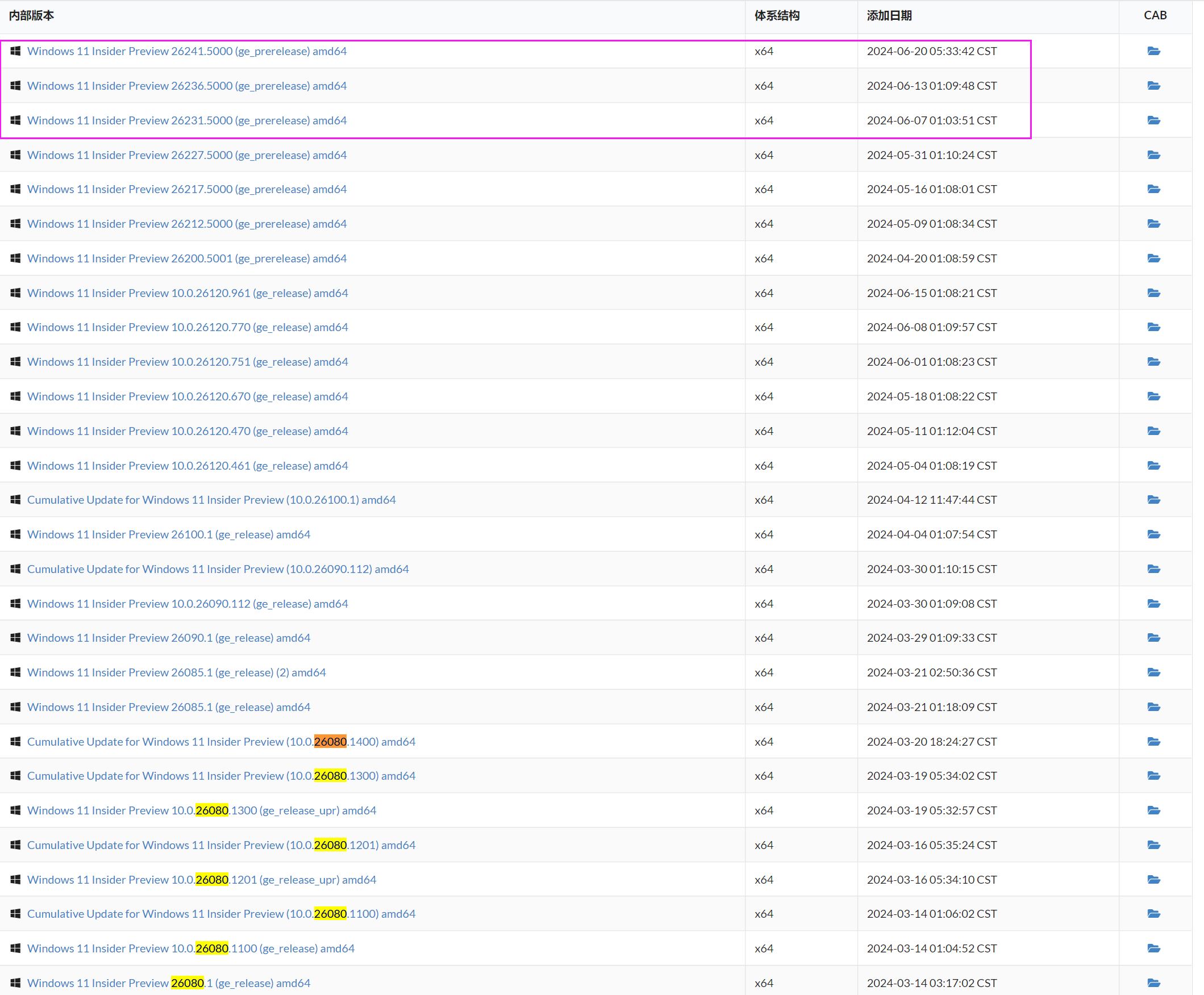The height and width of the screenshot is (995, 1204).
Task: Click CAB folder icon for 10.0.26120.961 row
Action: tap(1153, 293)
